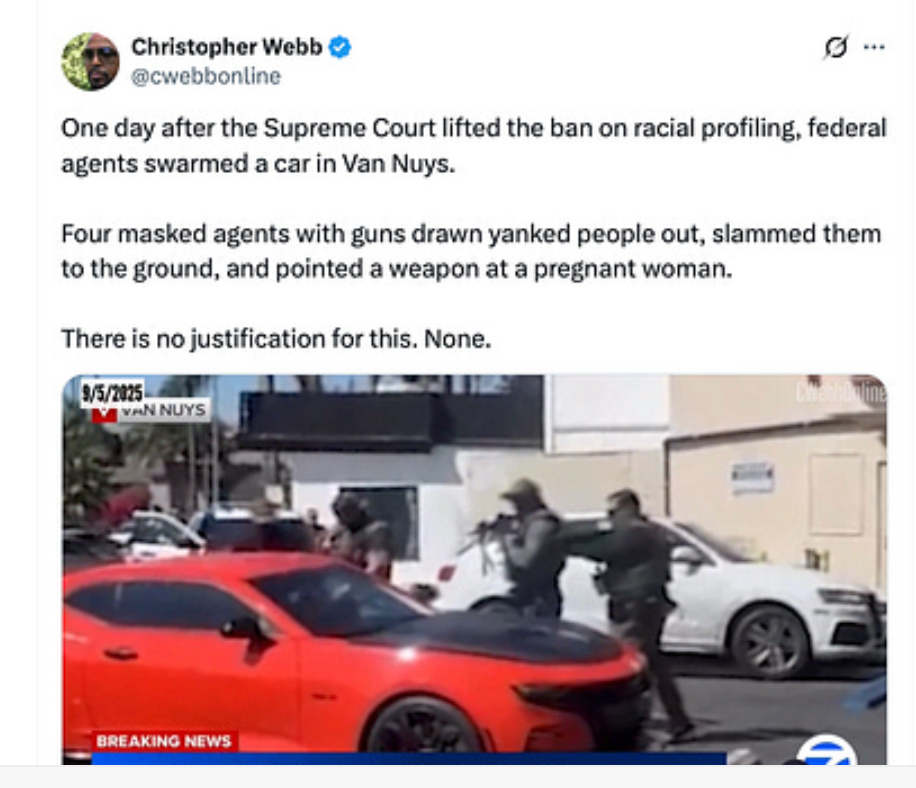Click the 'Four masked agents' paragraph

471,251
